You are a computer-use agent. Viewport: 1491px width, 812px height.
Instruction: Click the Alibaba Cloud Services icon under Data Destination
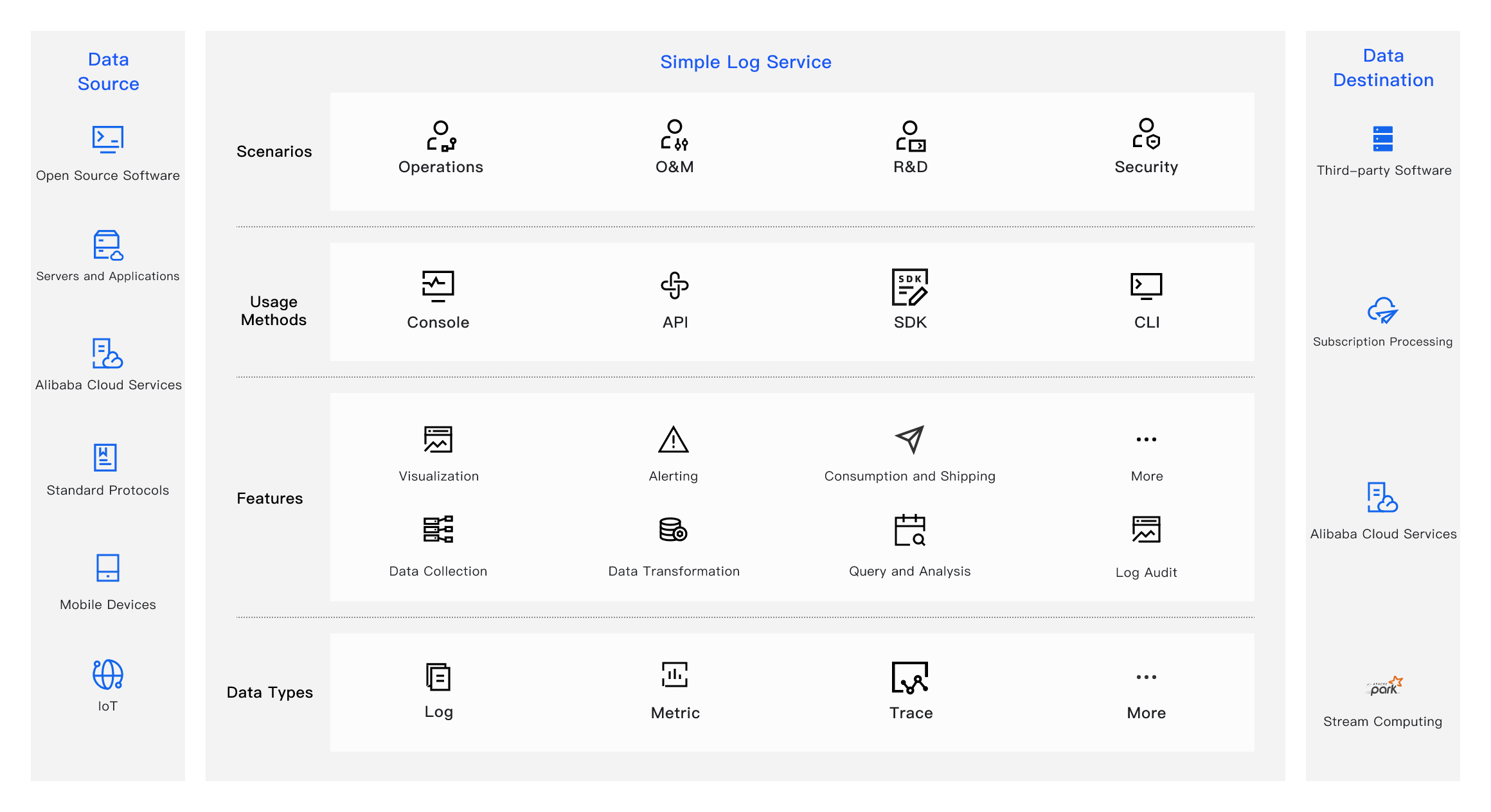pos(1382,497)
